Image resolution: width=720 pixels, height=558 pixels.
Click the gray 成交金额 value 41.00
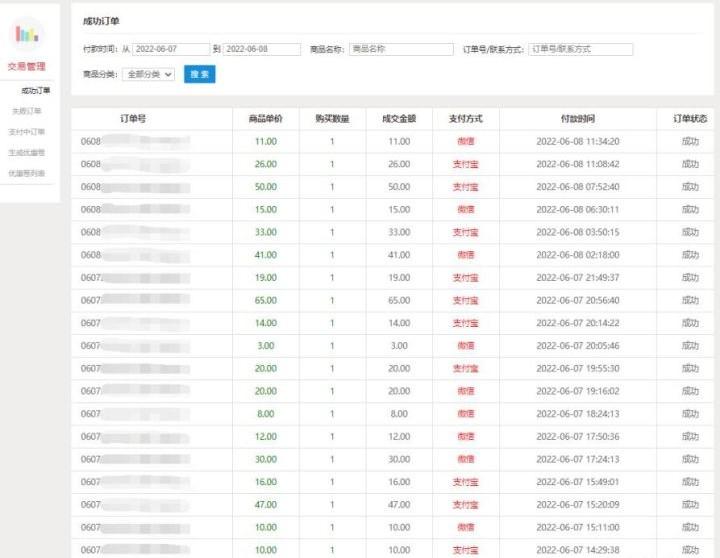click(x=399, y=255)
